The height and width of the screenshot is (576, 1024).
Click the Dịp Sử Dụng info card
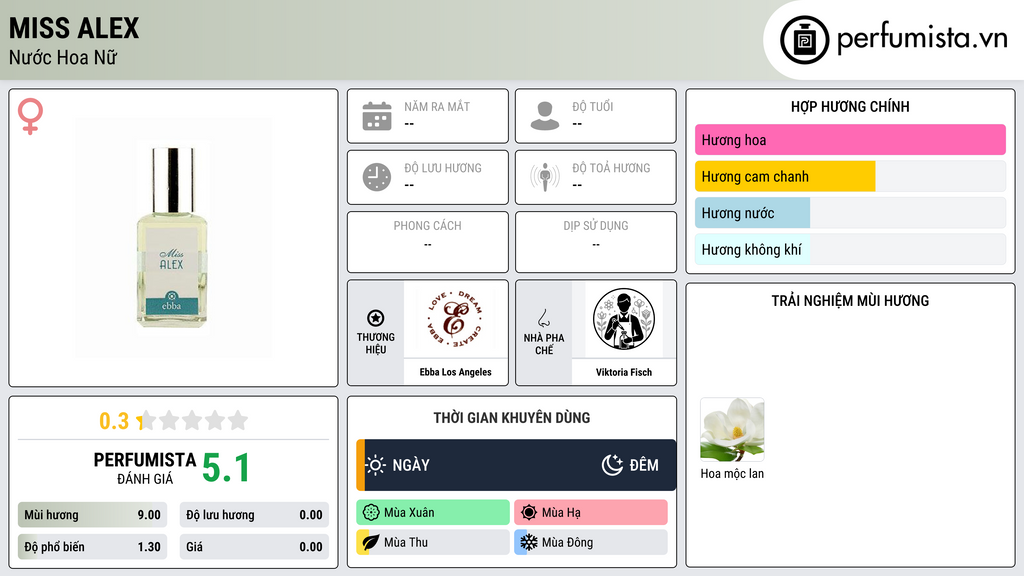tap(596, 242)
